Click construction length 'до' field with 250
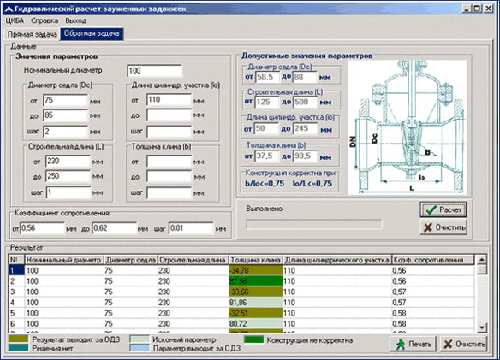Screen dimensions: 500x360 68,176
